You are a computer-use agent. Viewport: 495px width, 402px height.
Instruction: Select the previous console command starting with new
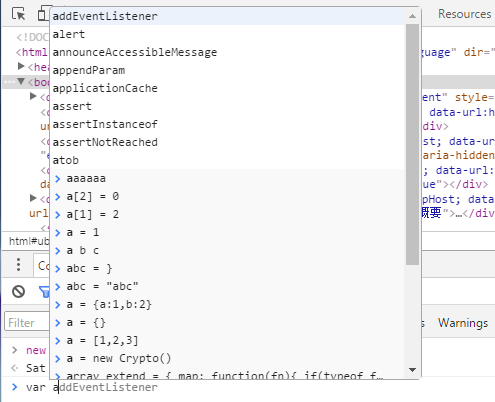[x=36, y=350]
